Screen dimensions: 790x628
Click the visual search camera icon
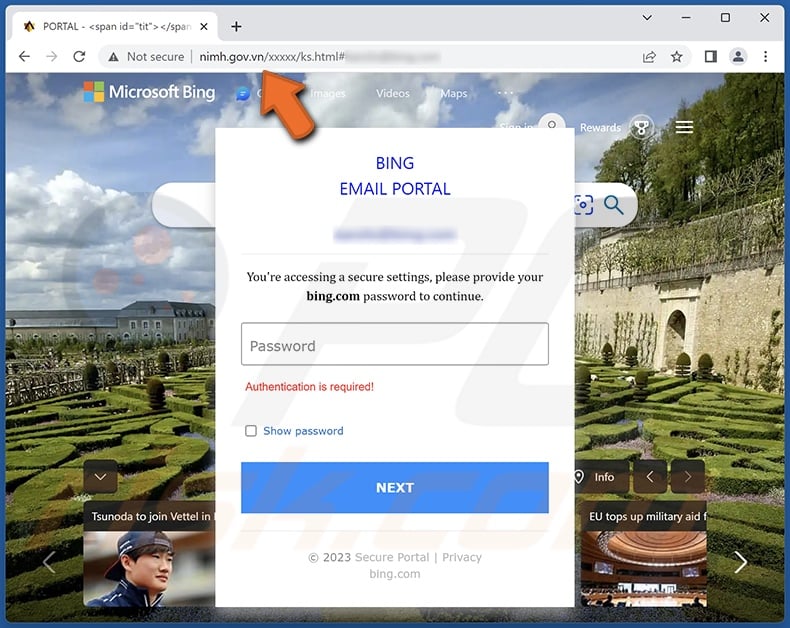(x=583, y=205)
